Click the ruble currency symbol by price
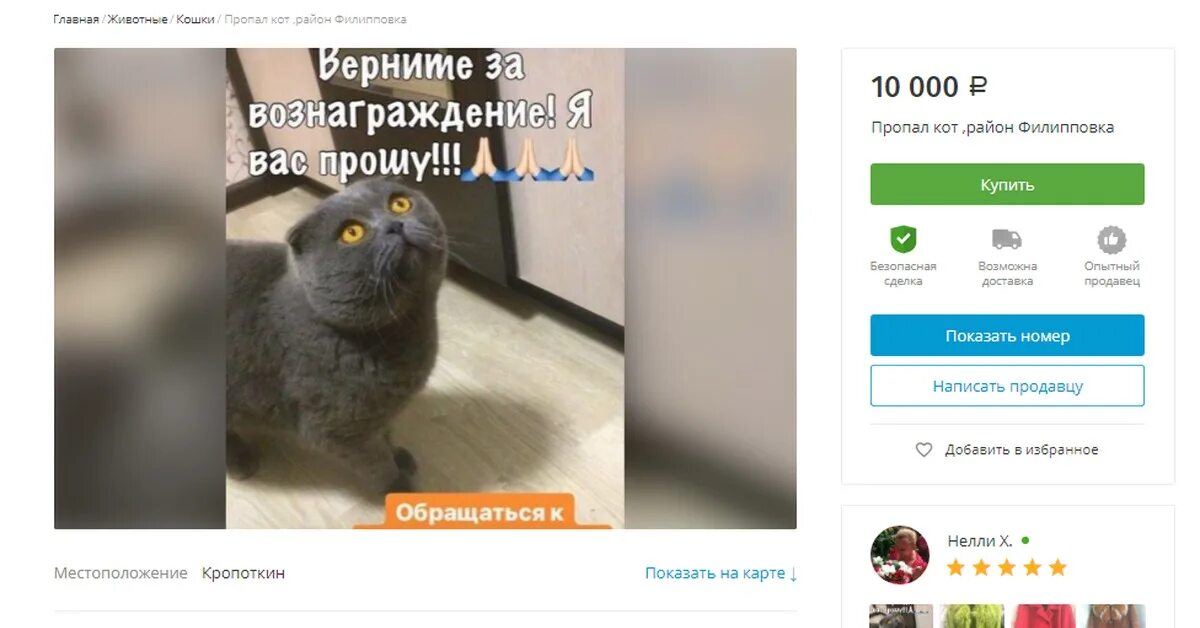Image resolution: width=1200 pixels, height=628 pixels. point(978,87)
